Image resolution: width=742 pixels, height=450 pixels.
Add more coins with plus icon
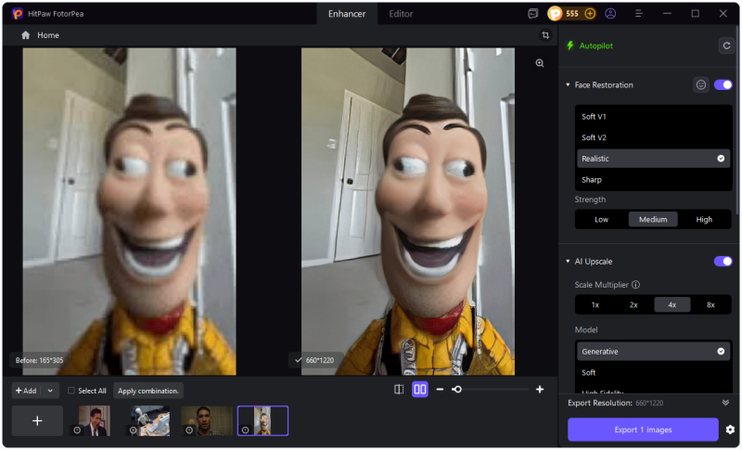click(590, 14)
